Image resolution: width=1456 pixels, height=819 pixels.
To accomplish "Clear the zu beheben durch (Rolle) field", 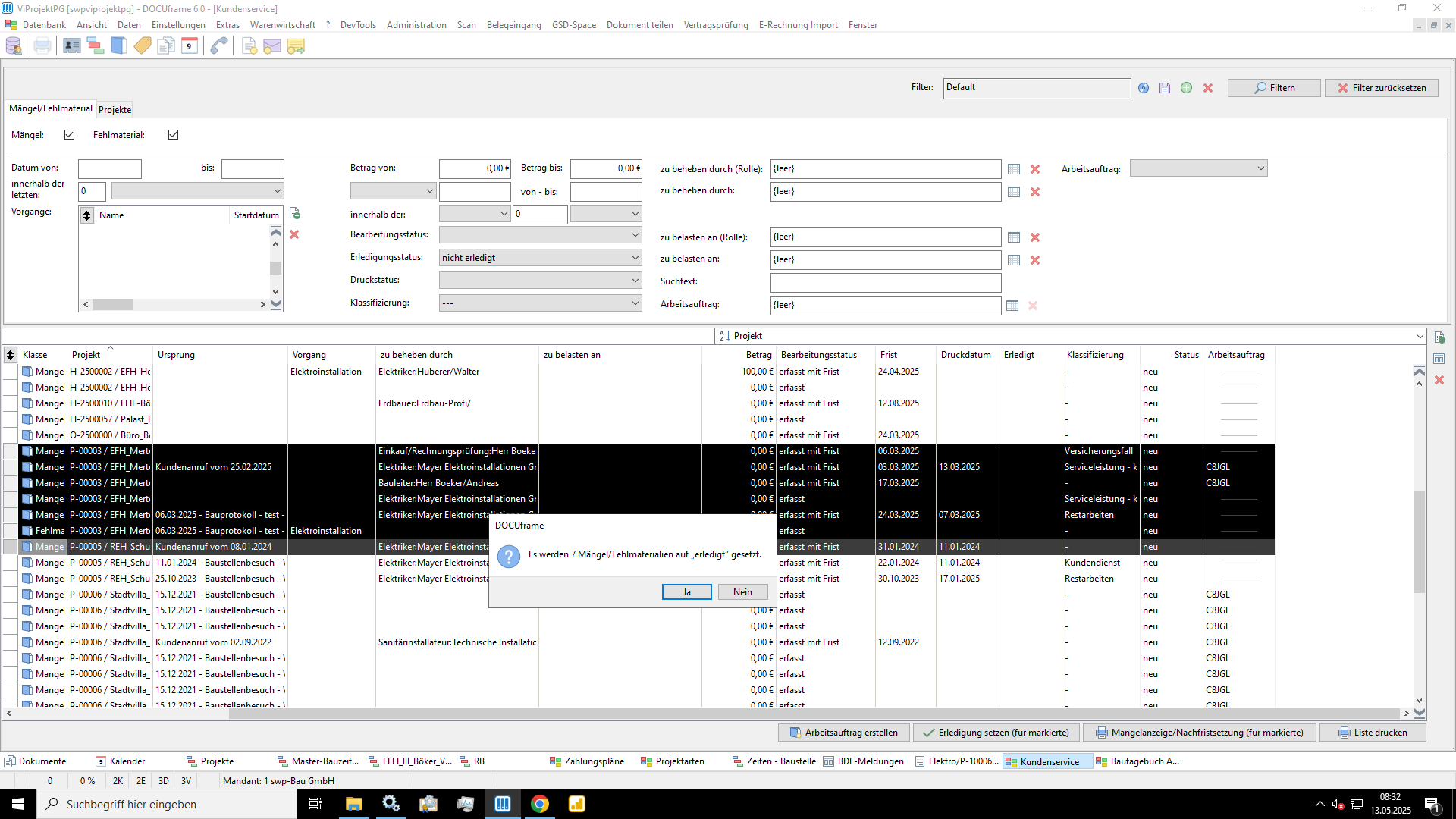I will [x=1035, y=169].
